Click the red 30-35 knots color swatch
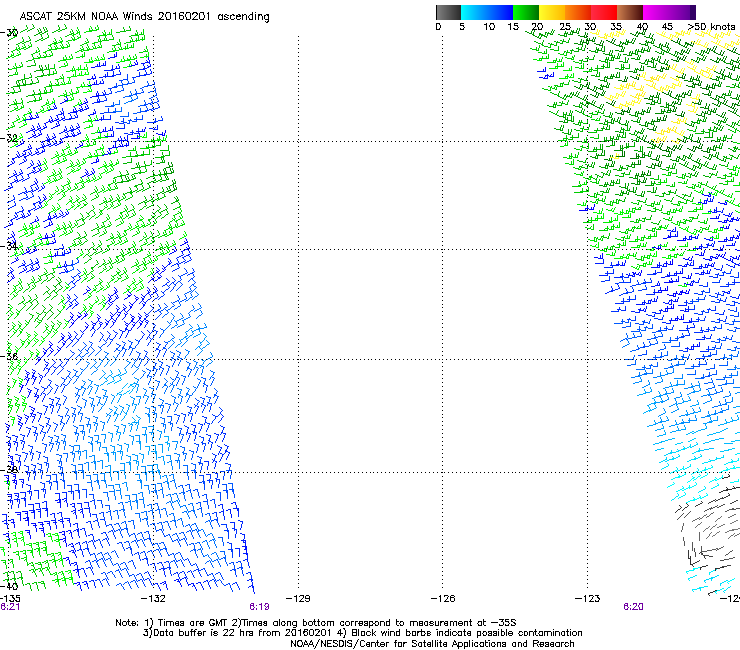740x650 pixels. (604, 12)
